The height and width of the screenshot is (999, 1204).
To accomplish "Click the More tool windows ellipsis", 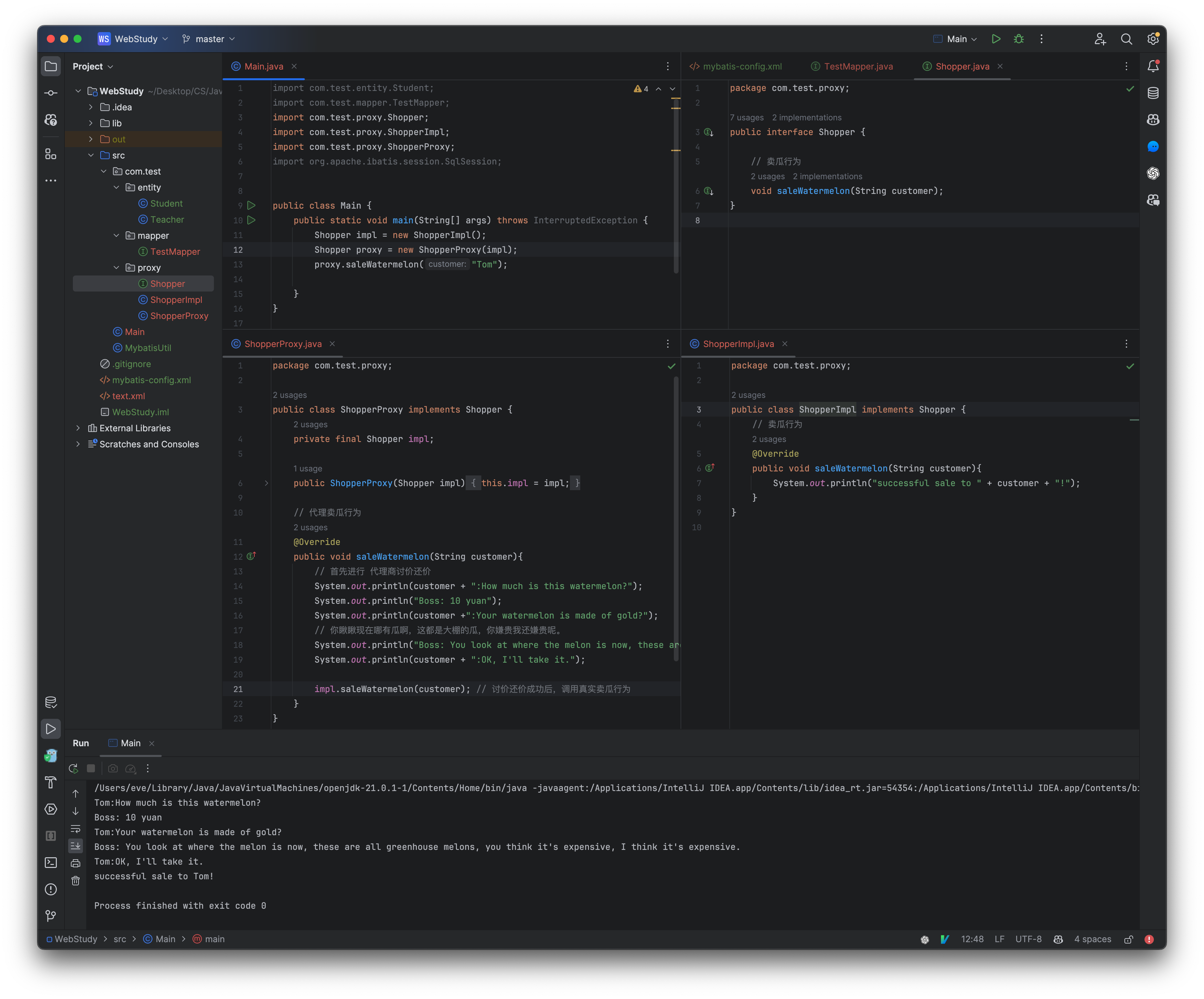I will [x=51, y=181].
